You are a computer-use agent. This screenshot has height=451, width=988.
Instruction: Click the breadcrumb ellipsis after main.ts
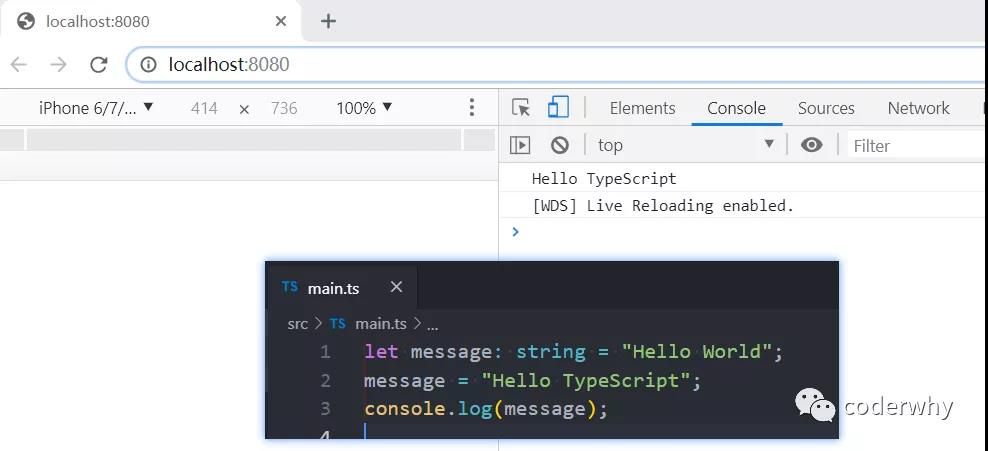tap(432, 326)
